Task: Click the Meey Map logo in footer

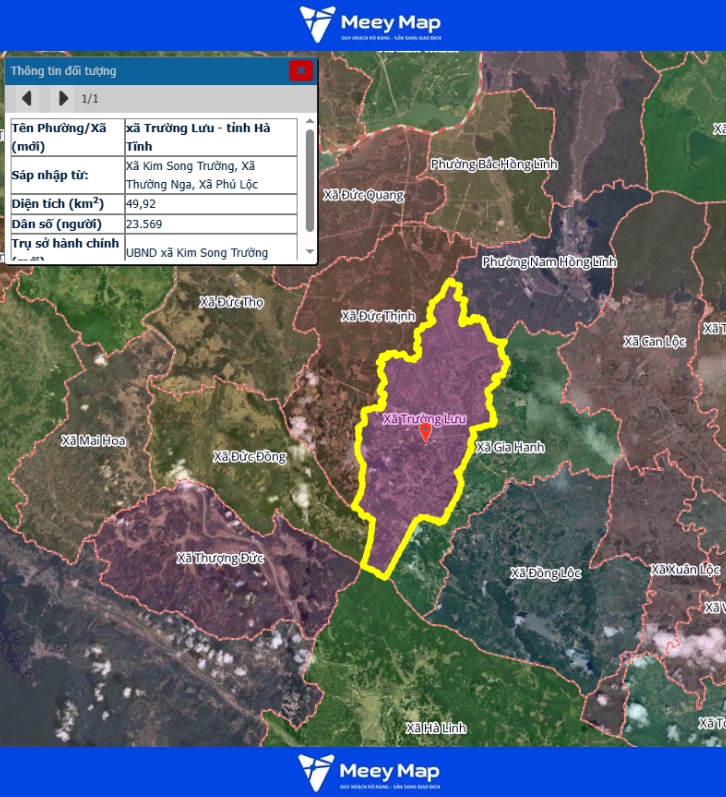Action: point(369,772)
